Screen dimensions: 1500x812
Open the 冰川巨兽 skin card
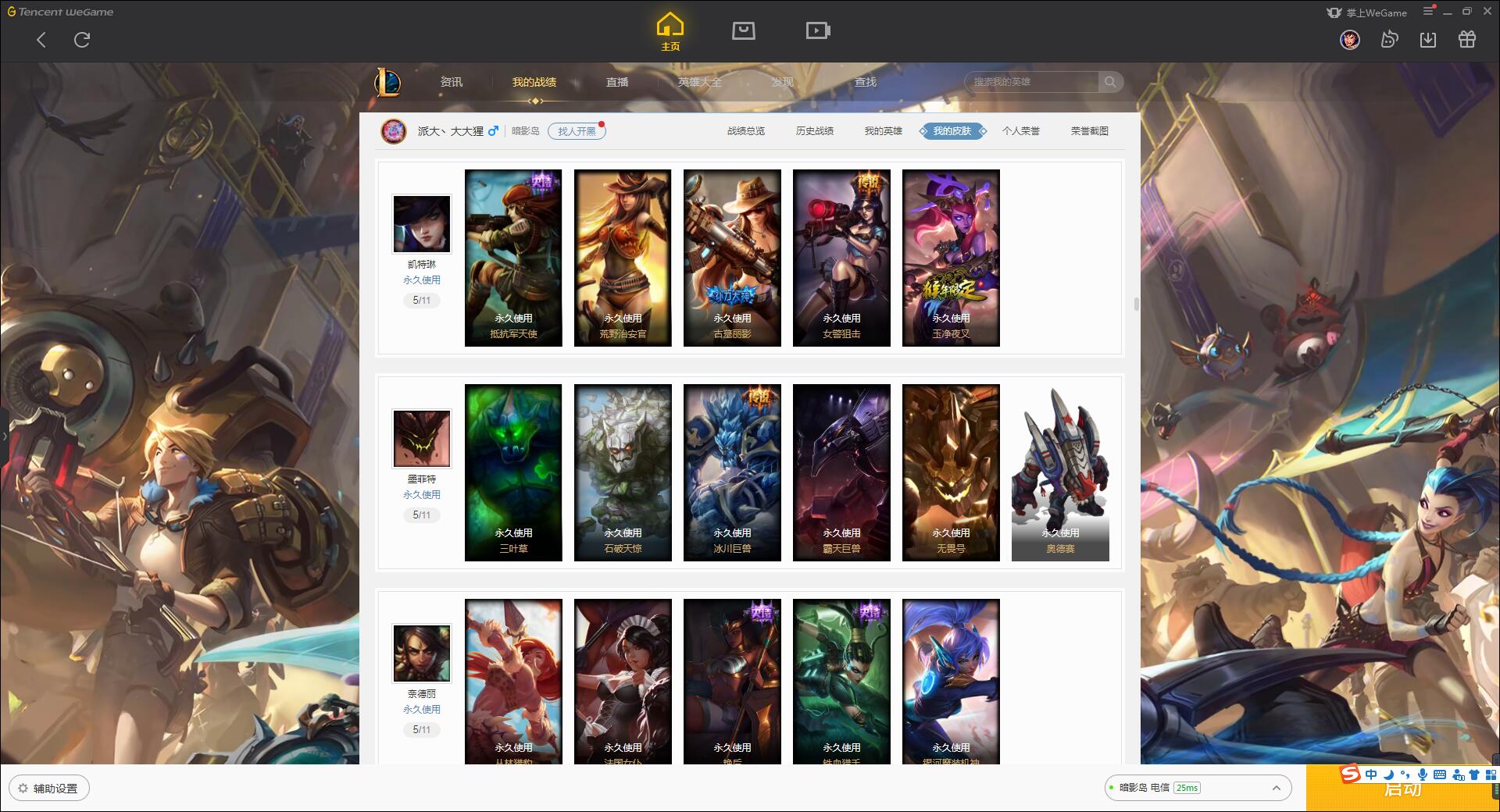732,472
